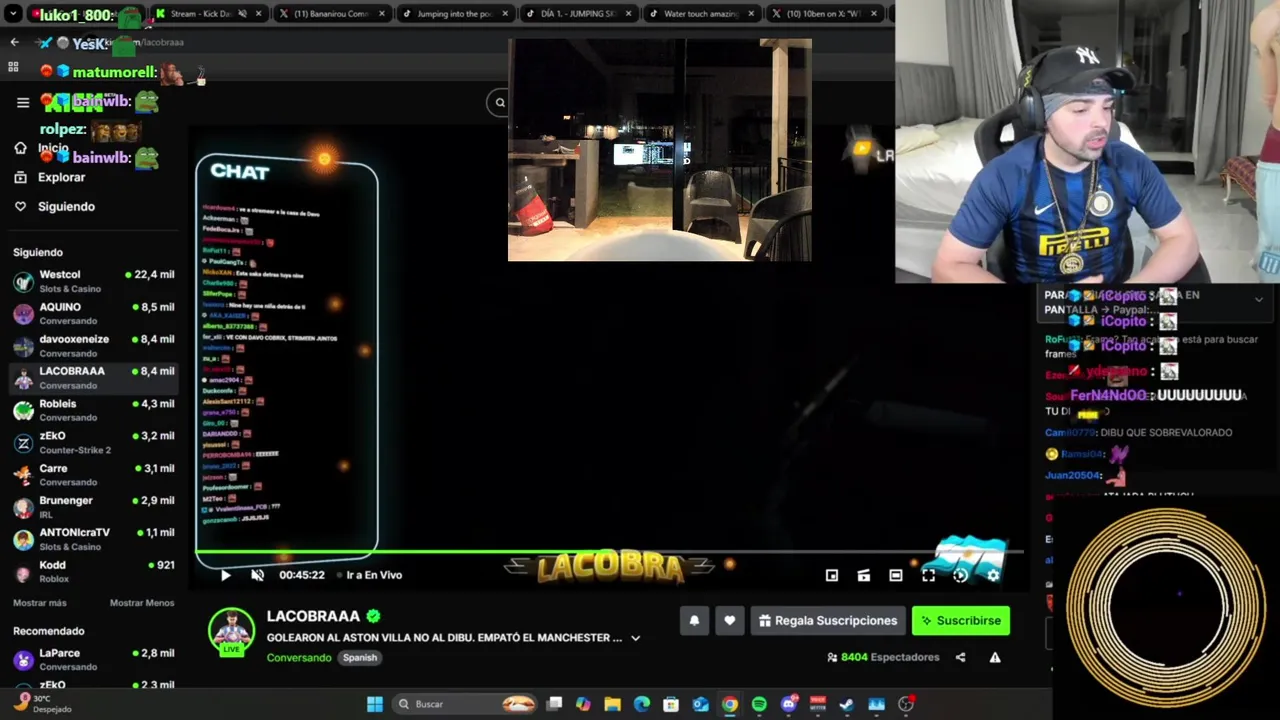Open the player settings gear
The width and height of the screenshot is (1280, 720).
(993, 575)
